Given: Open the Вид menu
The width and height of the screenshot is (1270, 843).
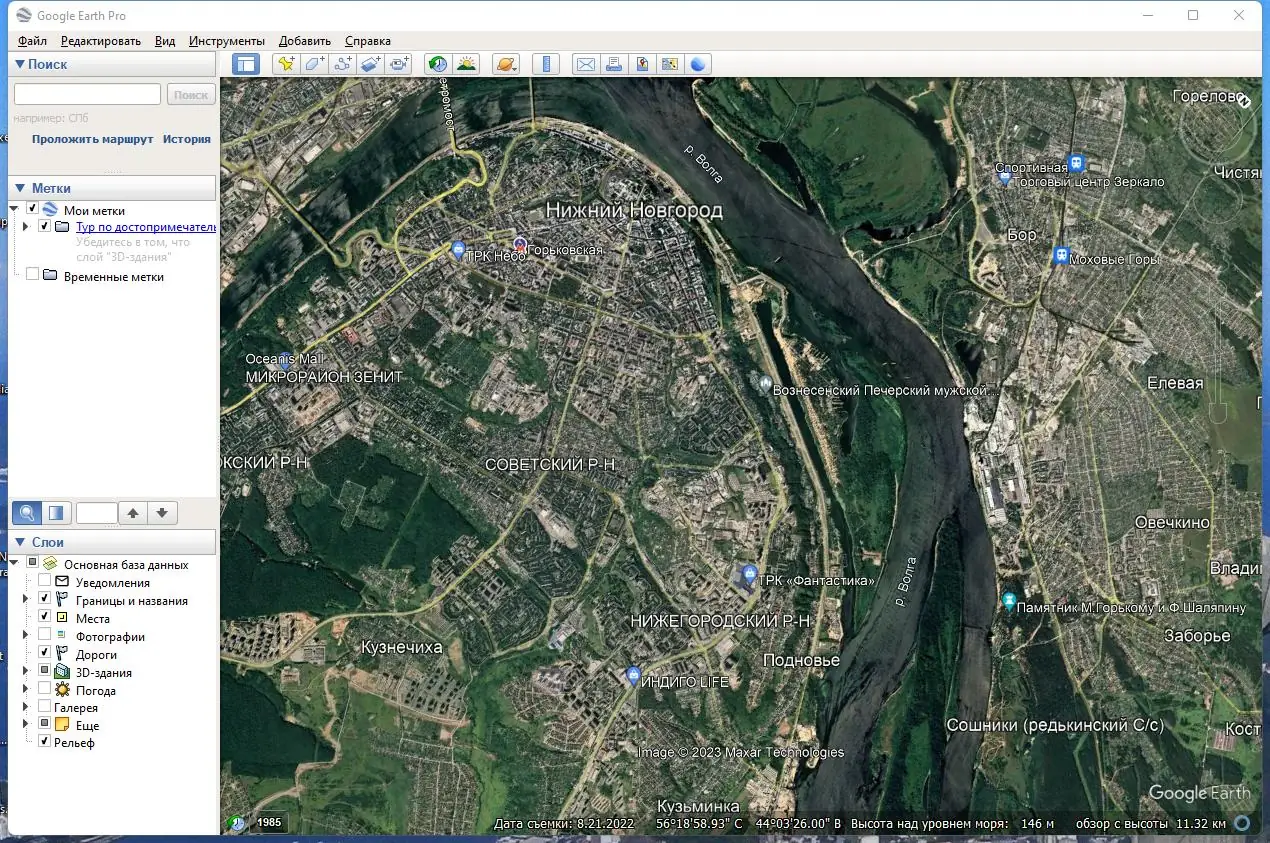Looking at the screenshot, I should (x=165, y=41).
